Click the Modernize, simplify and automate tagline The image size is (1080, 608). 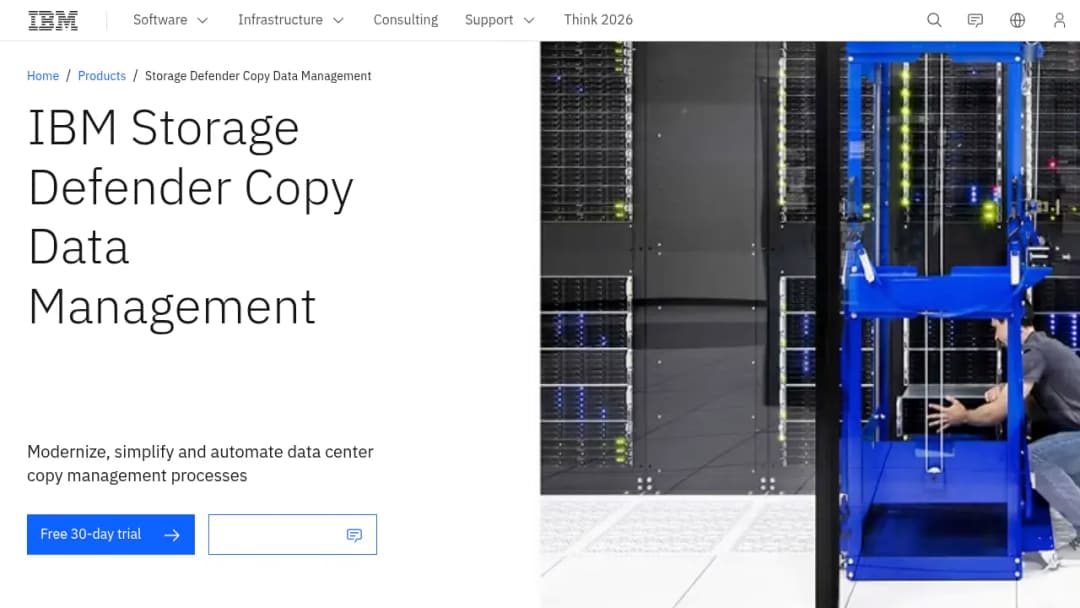[x=200, y=463]
